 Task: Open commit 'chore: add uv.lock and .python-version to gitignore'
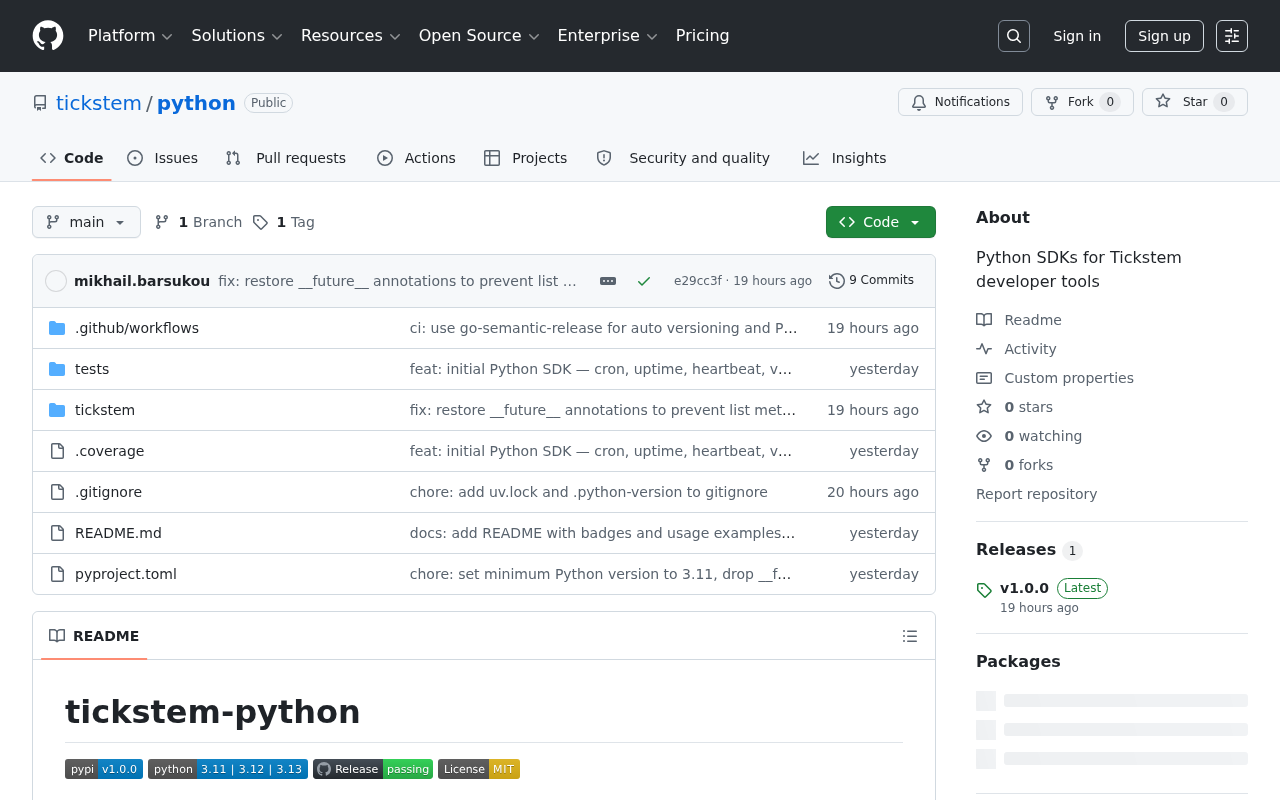(x=589, y=492)
